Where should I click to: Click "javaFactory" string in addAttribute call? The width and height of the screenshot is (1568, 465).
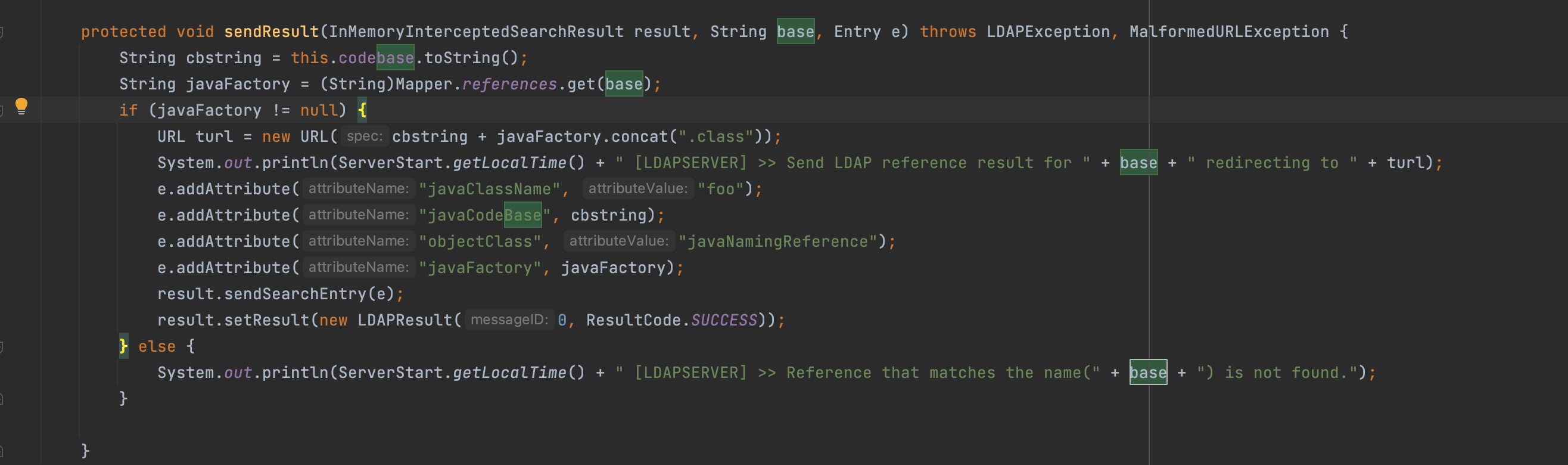coord(480,268)
